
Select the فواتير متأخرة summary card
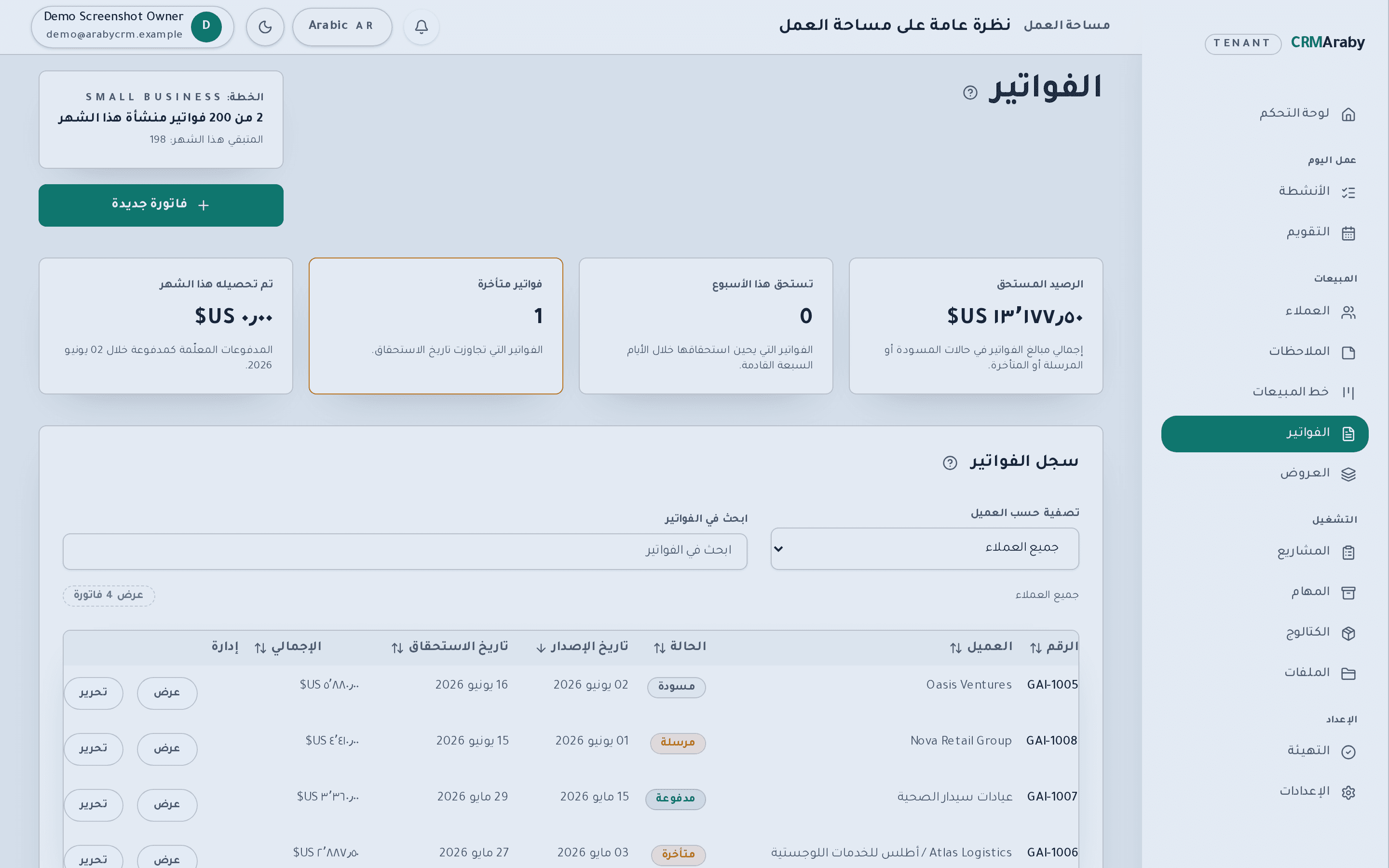coord(436,325)
